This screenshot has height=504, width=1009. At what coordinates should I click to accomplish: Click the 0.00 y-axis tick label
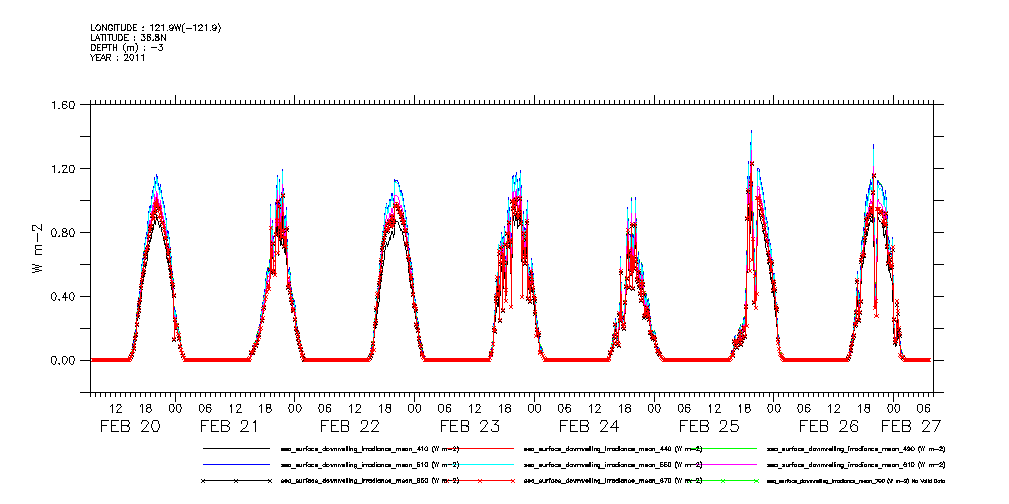coord(62,361)
